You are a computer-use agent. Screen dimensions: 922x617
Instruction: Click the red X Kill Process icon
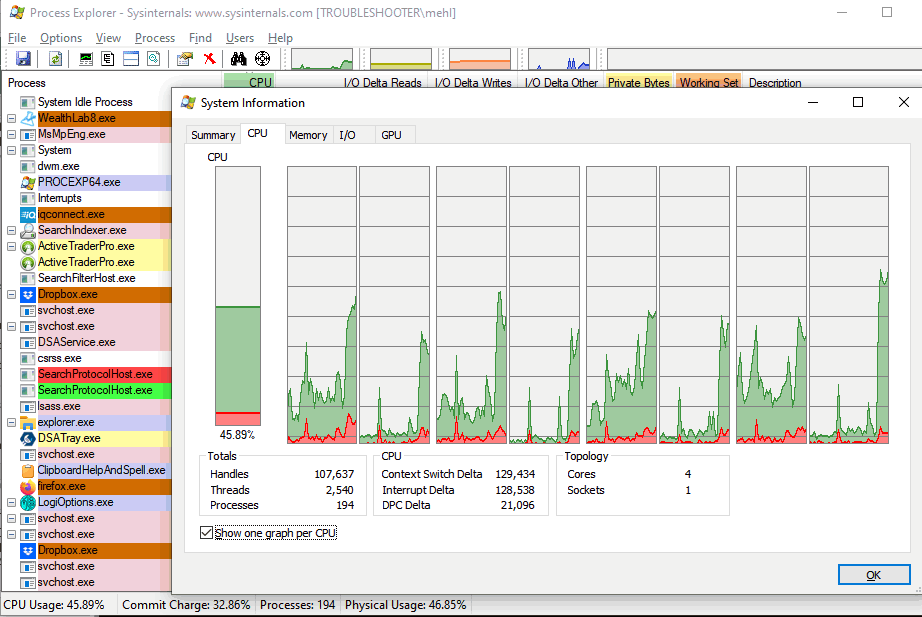tap(209, 59)
